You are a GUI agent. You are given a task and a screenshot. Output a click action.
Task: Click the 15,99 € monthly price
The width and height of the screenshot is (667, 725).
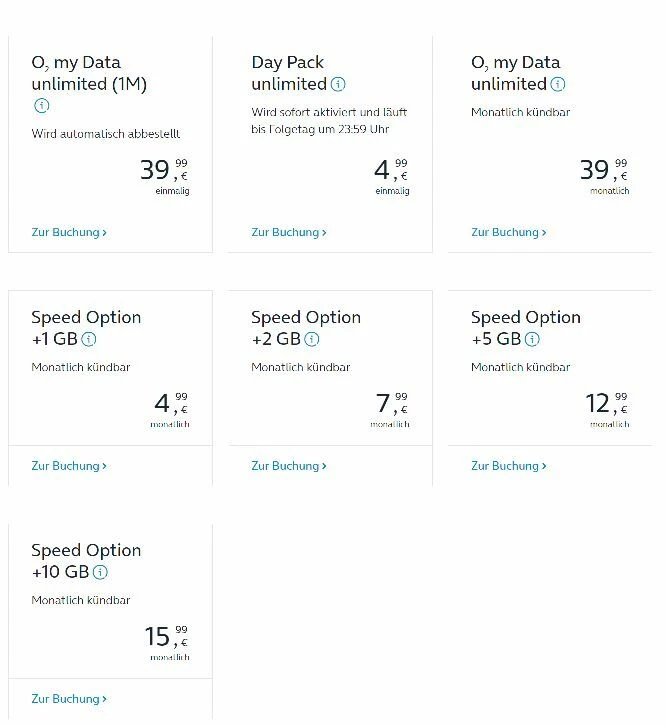click(x=166, y=637)
